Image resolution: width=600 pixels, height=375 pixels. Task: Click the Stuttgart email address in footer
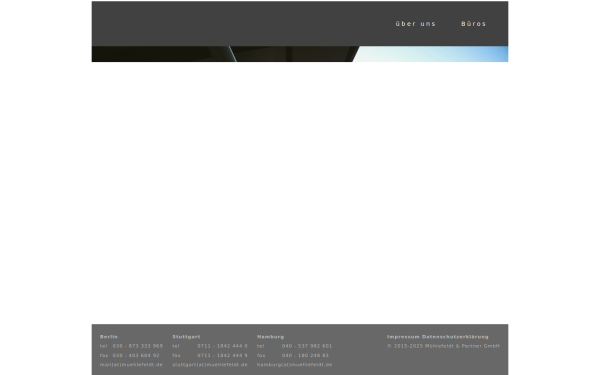(x=210, y=365)
